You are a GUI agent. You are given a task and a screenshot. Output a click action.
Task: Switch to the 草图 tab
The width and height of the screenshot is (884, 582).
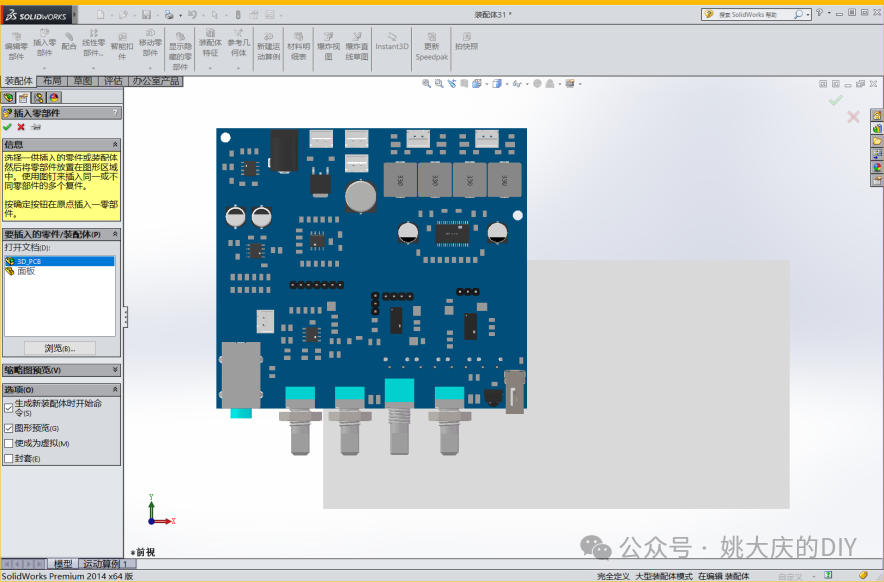(83, 81)
